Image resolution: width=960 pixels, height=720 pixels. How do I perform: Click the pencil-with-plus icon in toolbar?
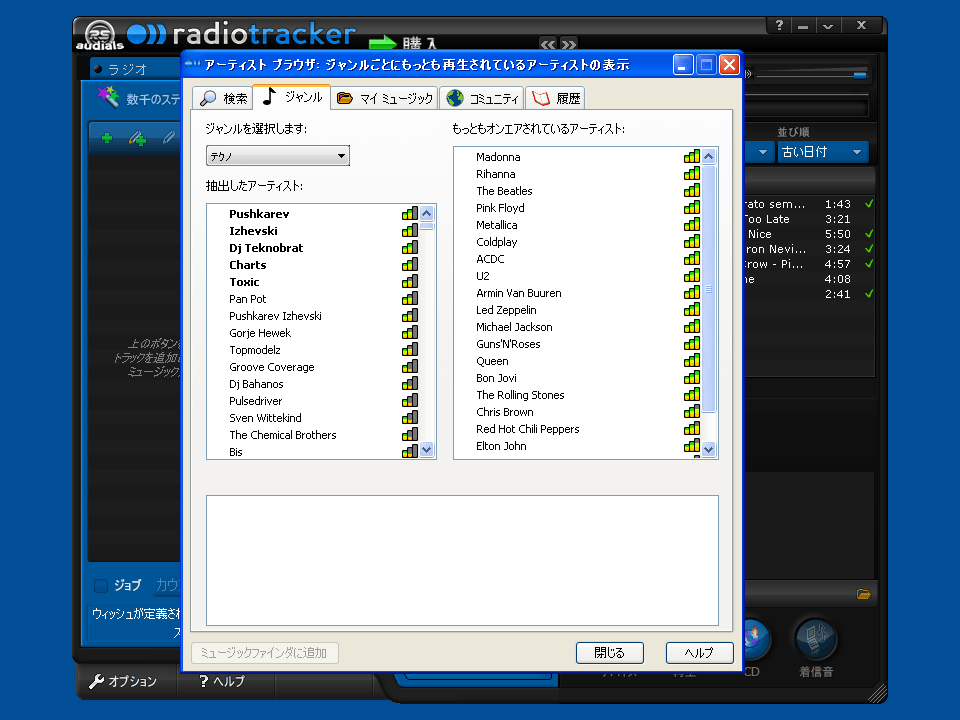[x=137, y=138]
